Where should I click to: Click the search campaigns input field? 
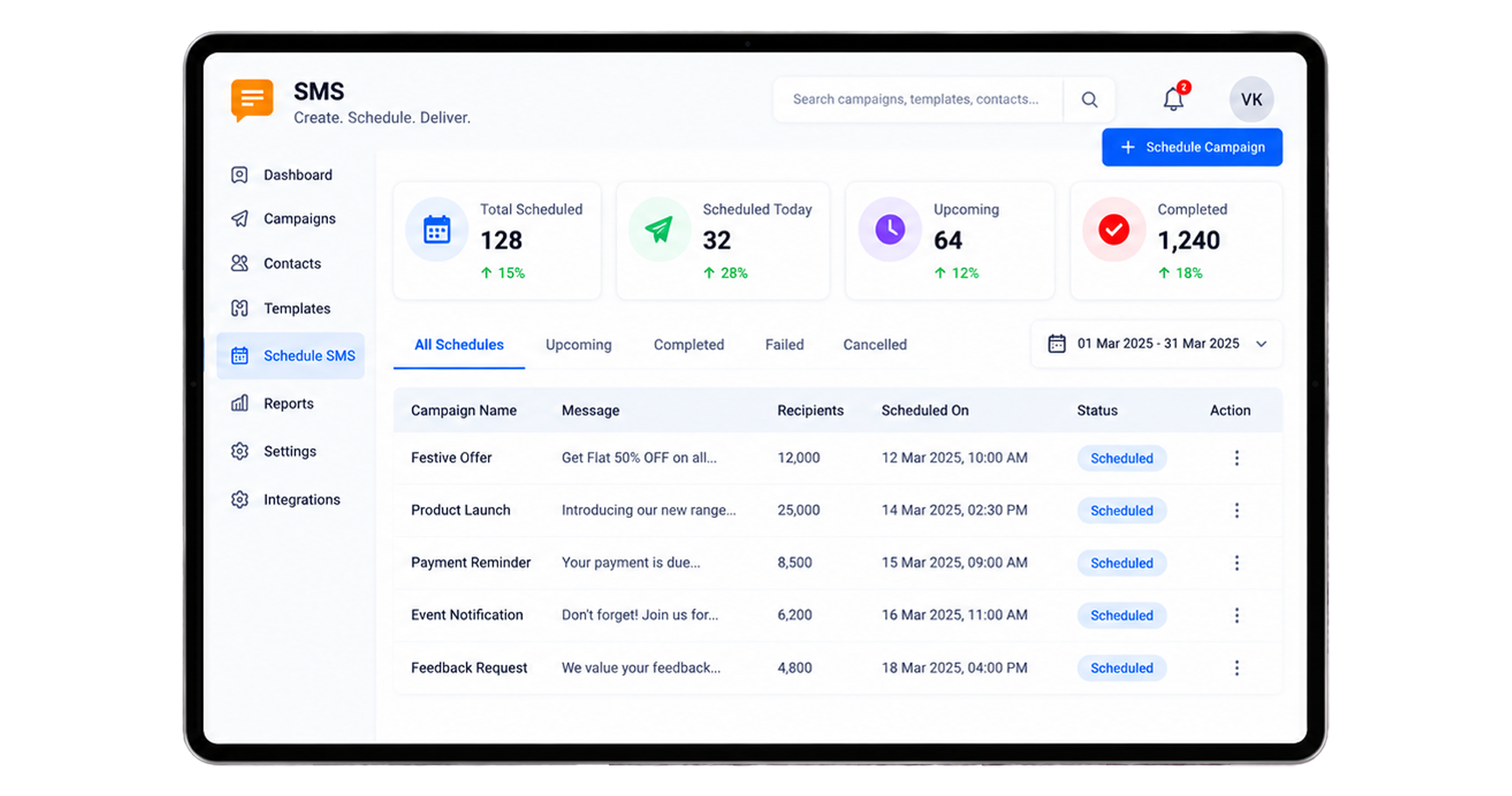[917, 100]
